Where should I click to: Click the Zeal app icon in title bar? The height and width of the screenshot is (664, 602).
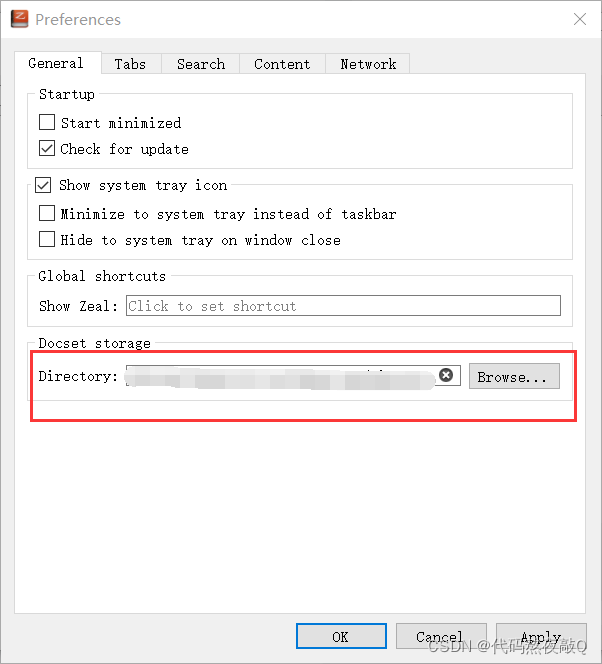(19, 19)
